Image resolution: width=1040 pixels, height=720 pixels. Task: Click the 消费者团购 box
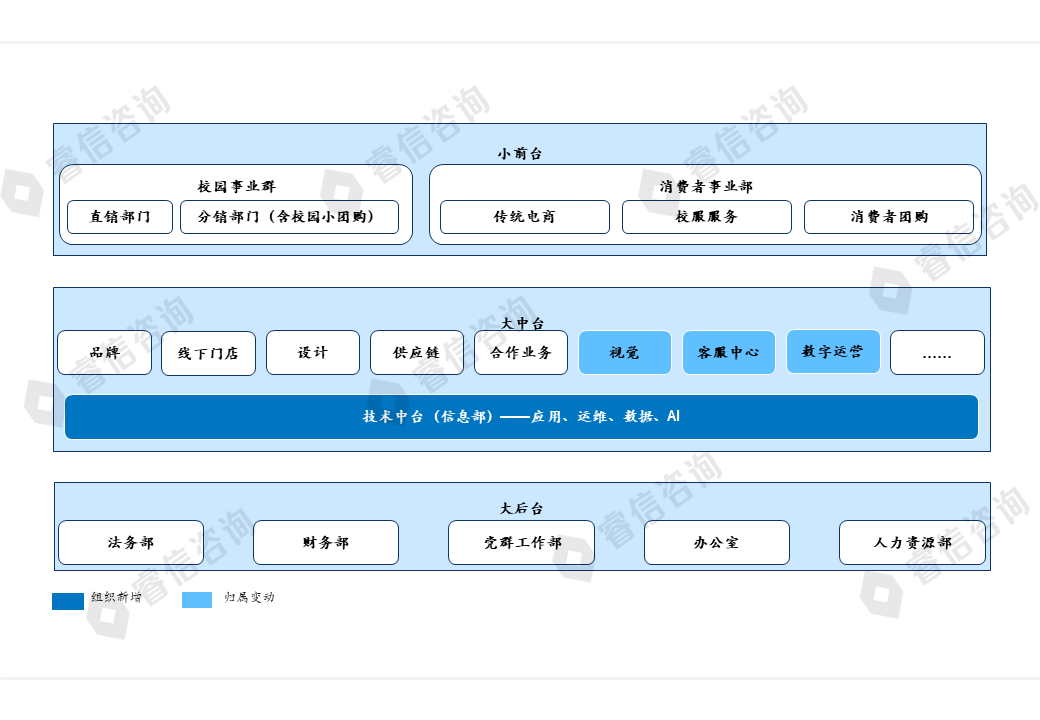pos(888,217)
